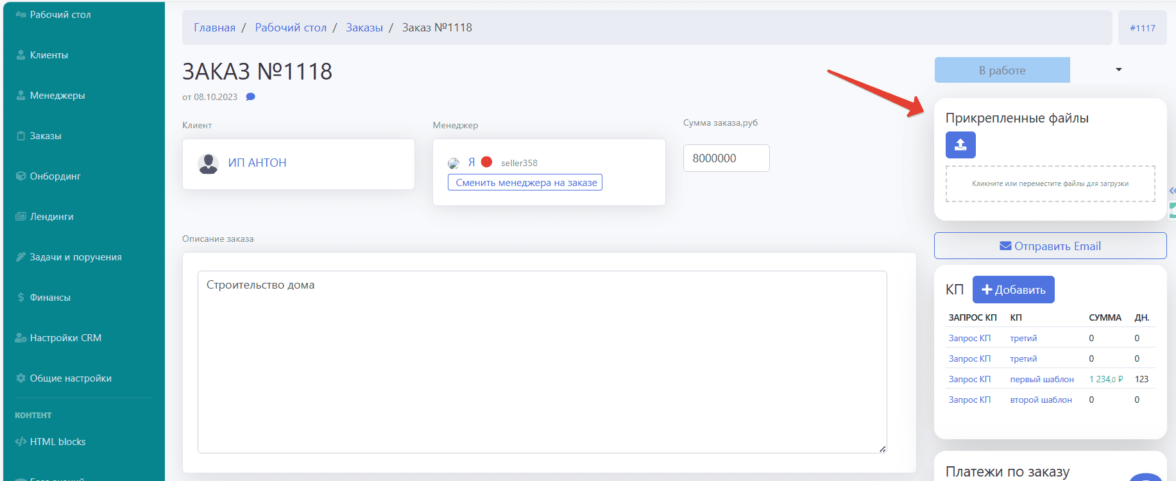Click the upload files icon button

tap(960, 145)
